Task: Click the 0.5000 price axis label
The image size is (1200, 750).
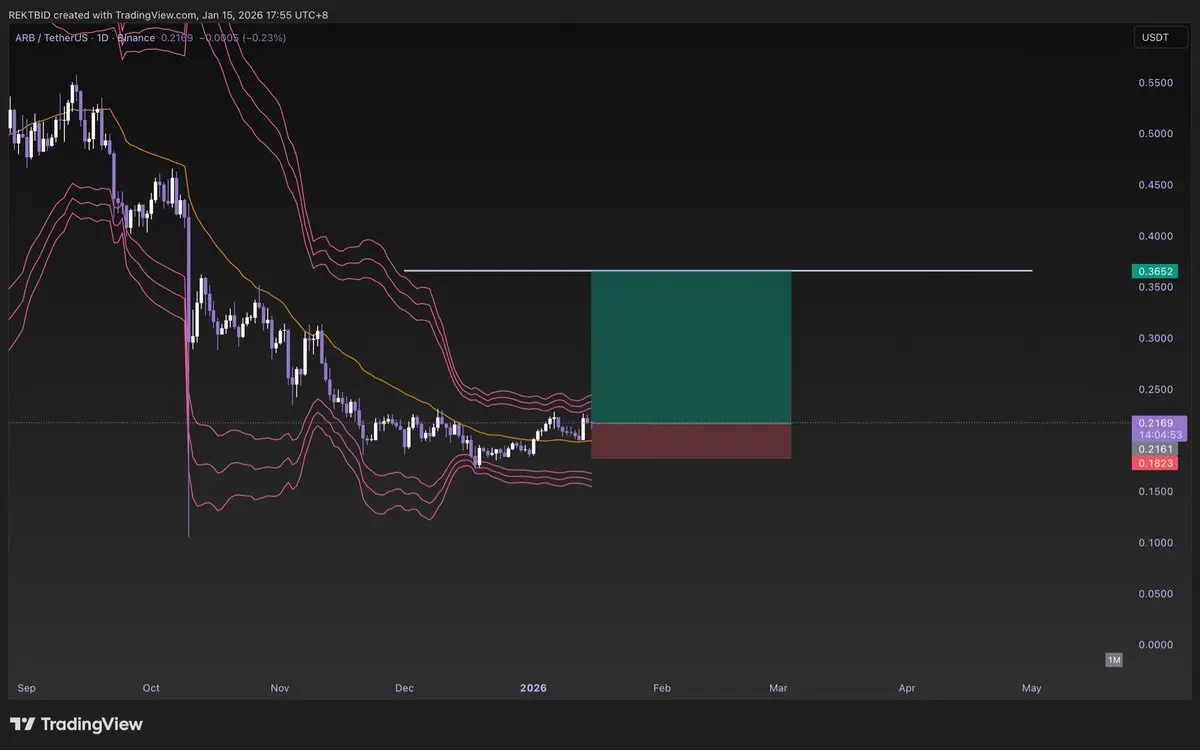Action: (x=1154, y=134)
